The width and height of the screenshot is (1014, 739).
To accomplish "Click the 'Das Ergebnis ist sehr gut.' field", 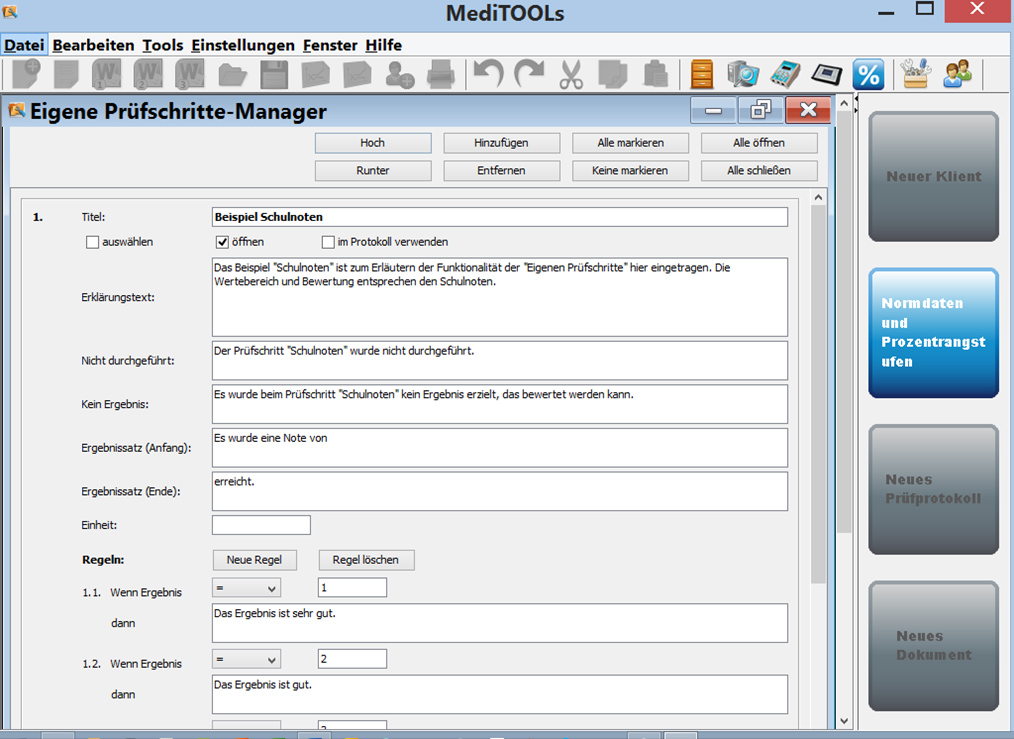I will click(x=500, y=623).
